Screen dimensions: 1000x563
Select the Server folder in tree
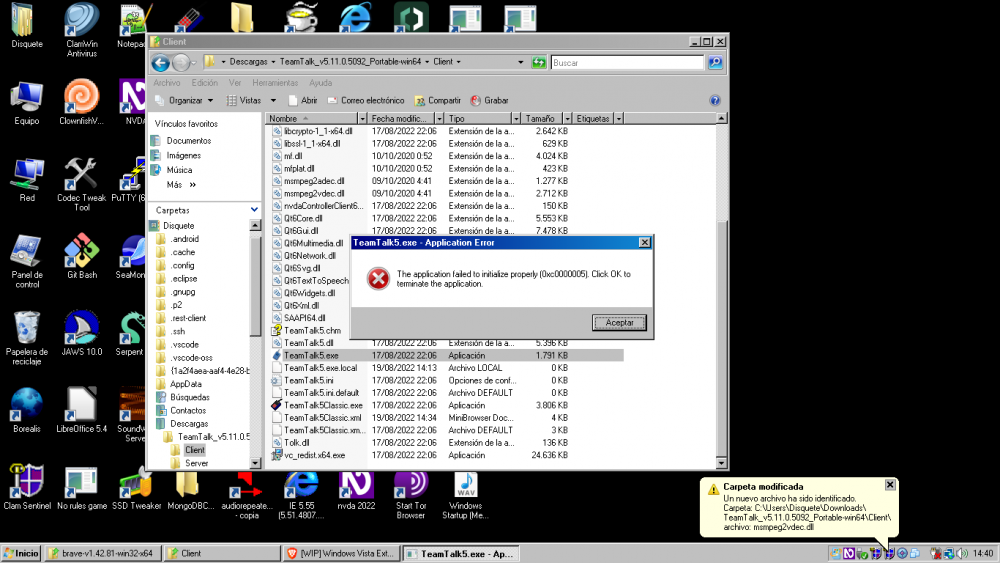pyautogui.click(x=196, y=463)
